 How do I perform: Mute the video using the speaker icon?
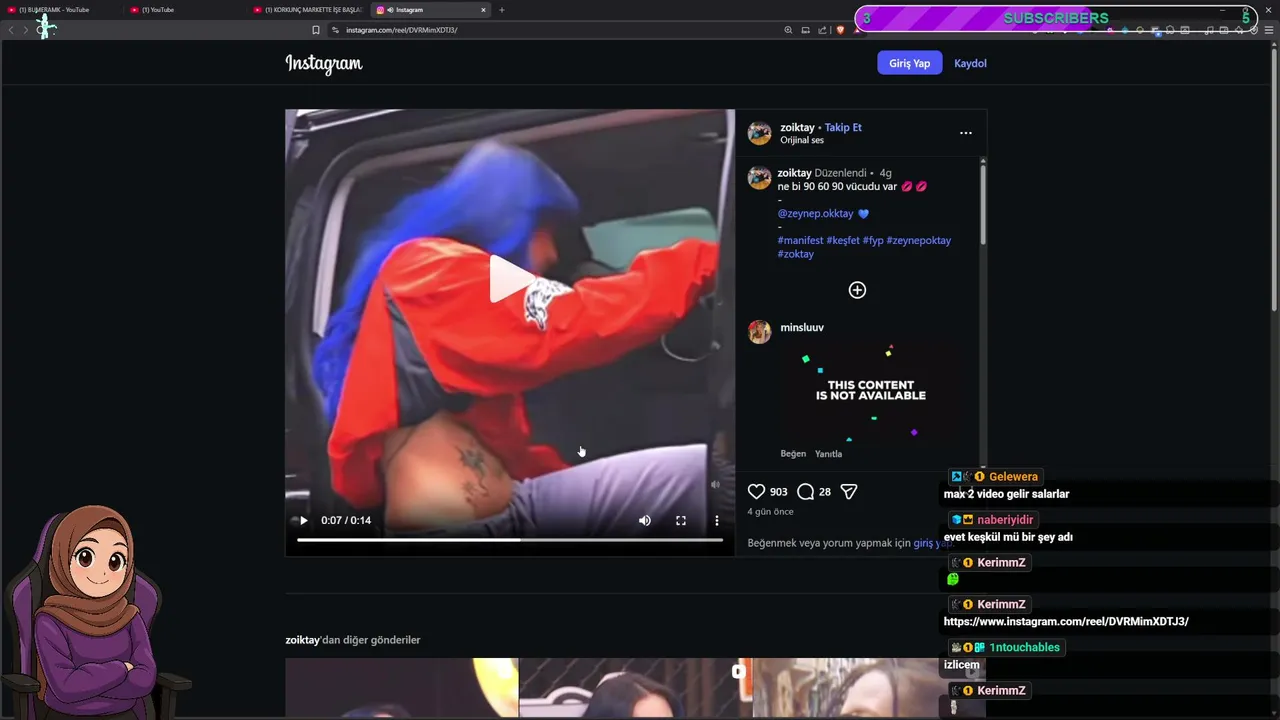click(645, 520)
